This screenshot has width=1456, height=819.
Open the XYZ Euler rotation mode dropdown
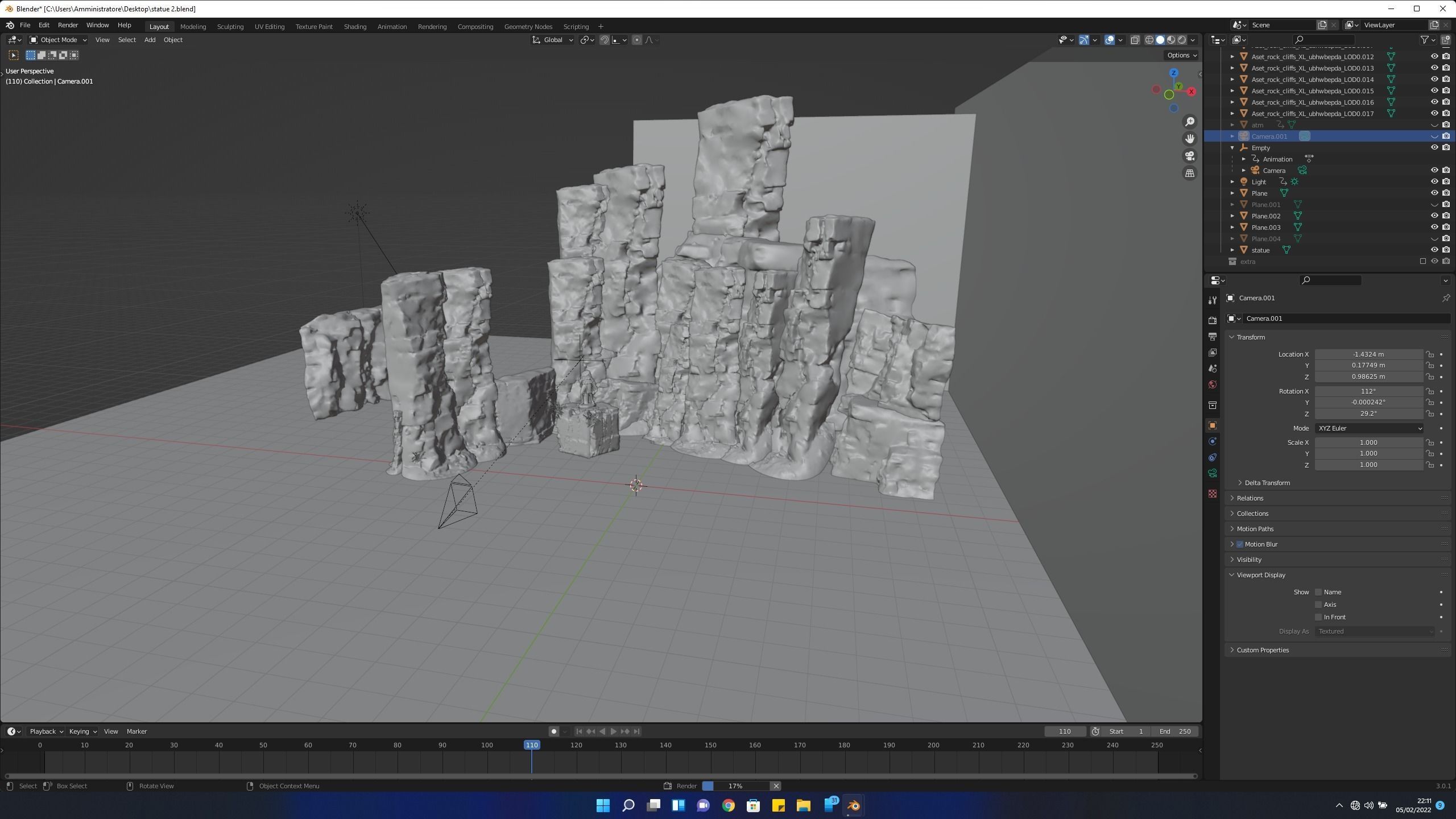tap(1368, 428)
